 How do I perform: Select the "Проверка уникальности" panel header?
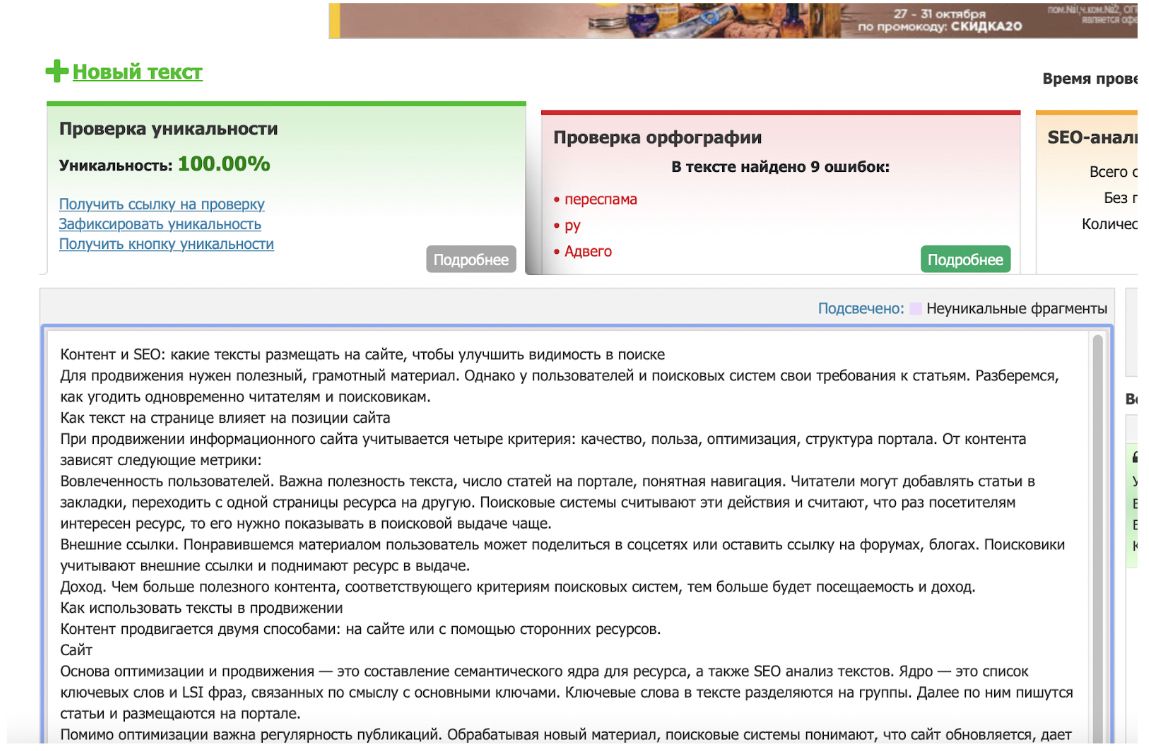tap(169, 128)
